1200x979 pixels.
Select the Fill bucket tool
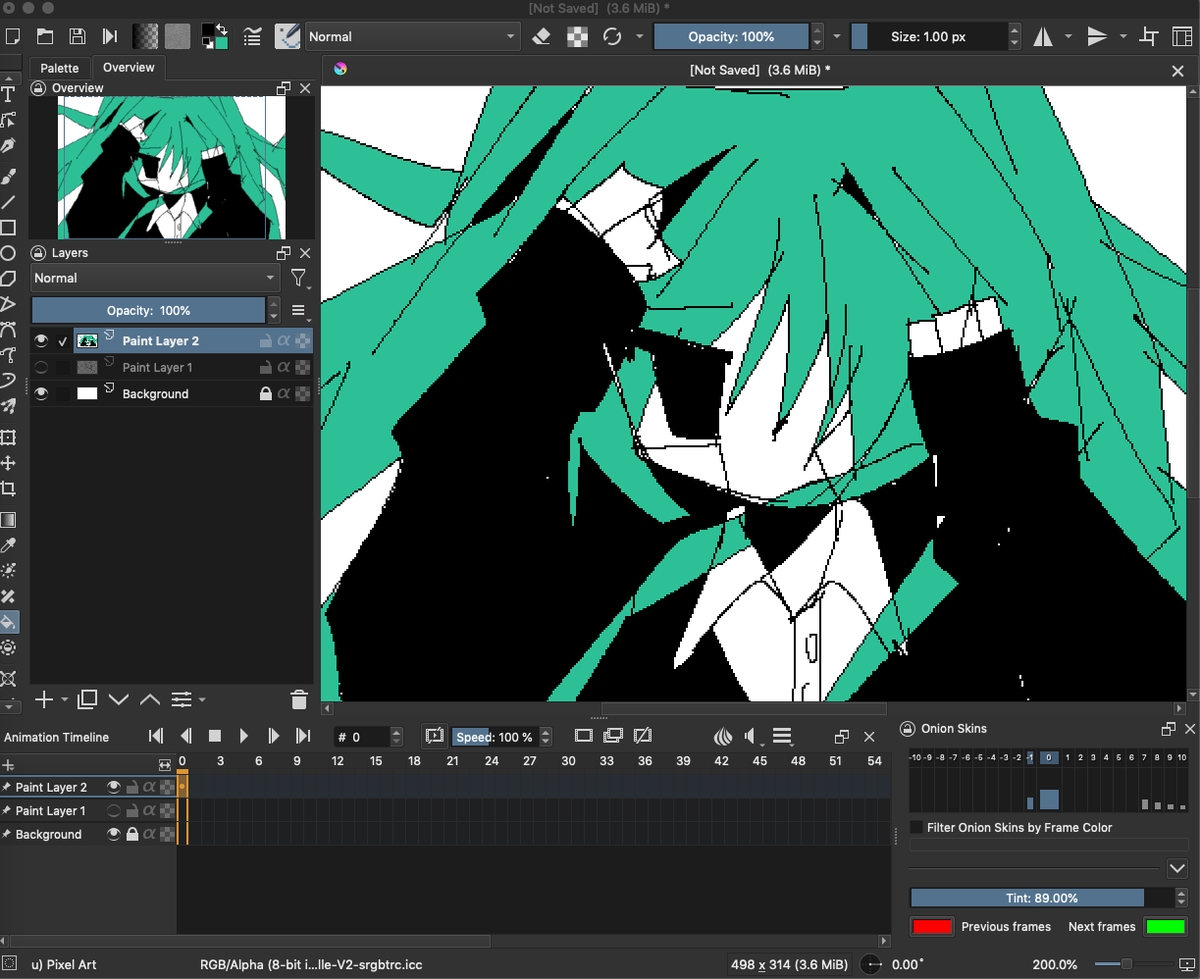click(x=8, y=622)
